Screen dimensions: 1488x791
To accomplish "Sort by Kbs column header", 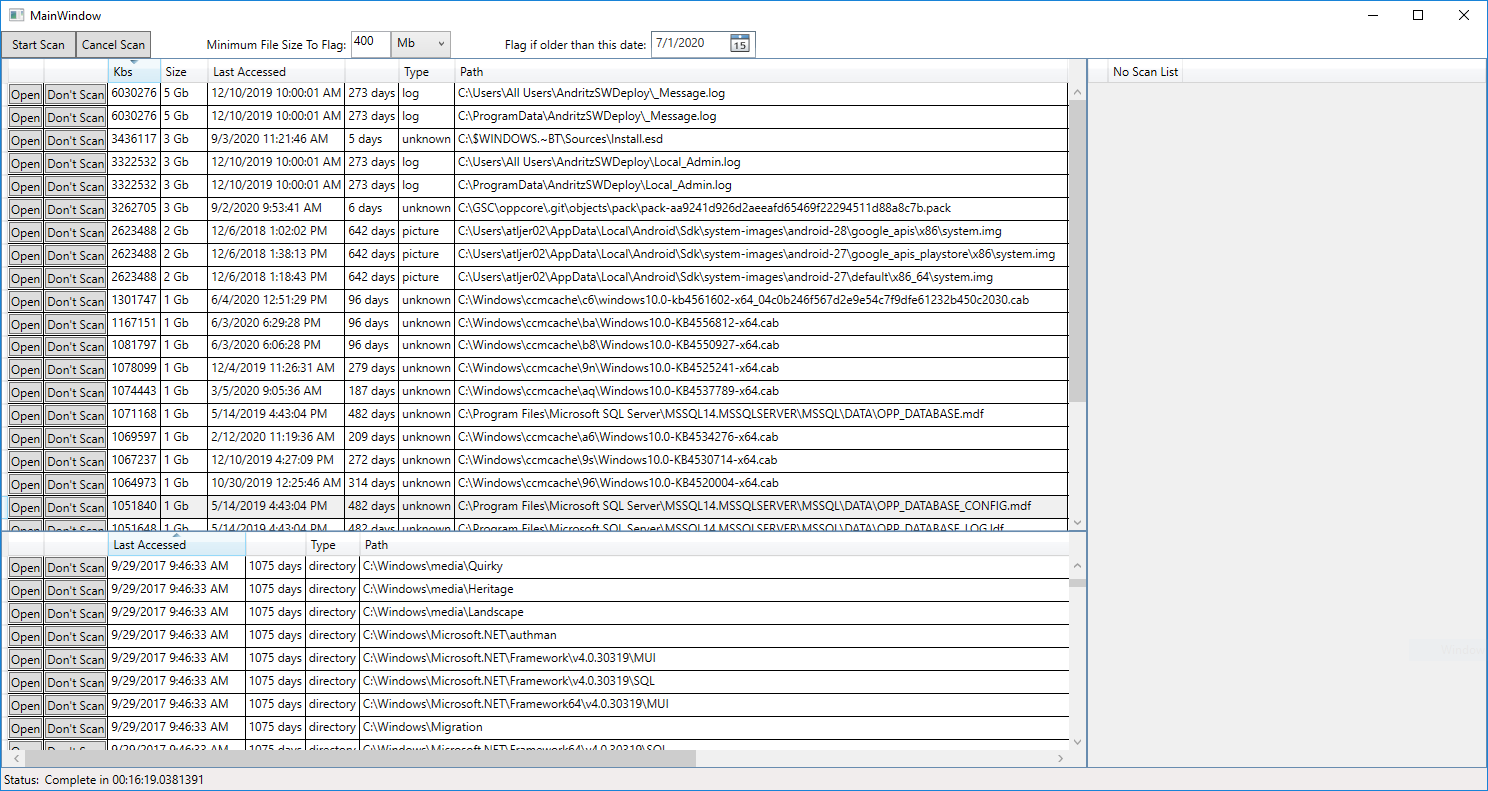I will [135, 72].
